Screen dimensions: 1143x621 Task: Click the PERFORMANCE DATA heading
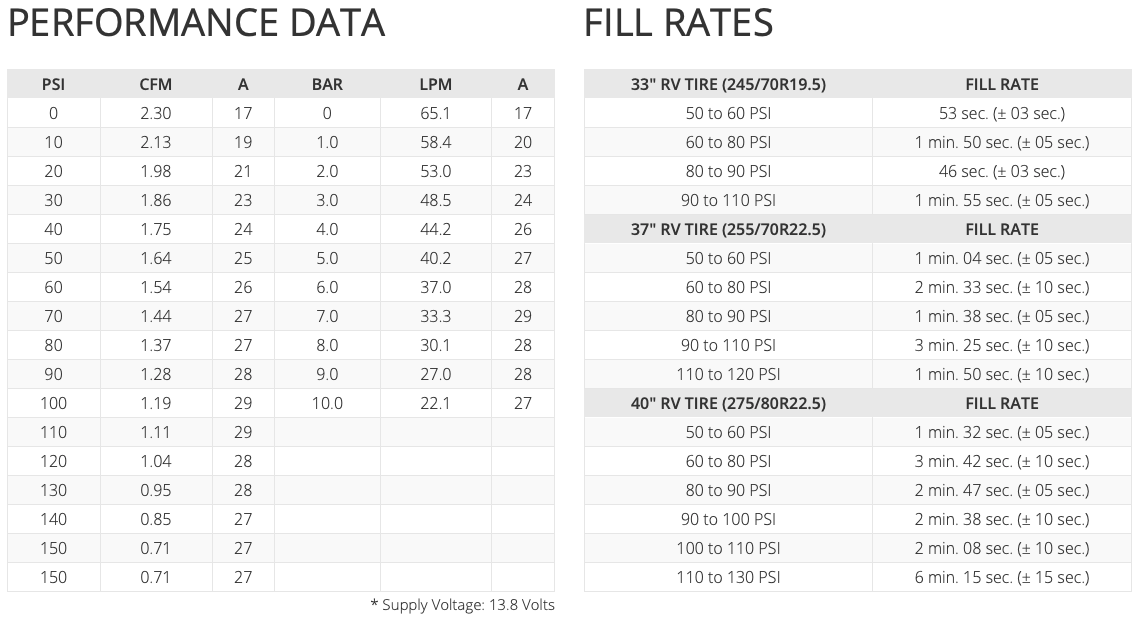[196, 24]
